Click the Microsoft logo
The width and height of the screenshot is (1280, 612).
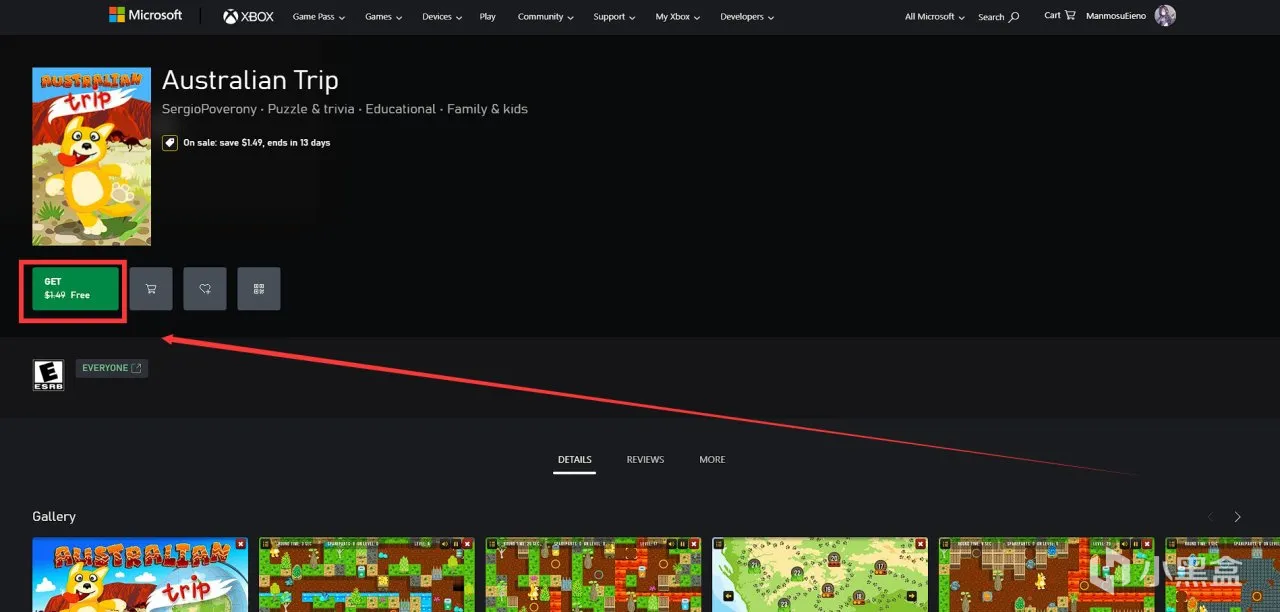click(x=145, y=15)
